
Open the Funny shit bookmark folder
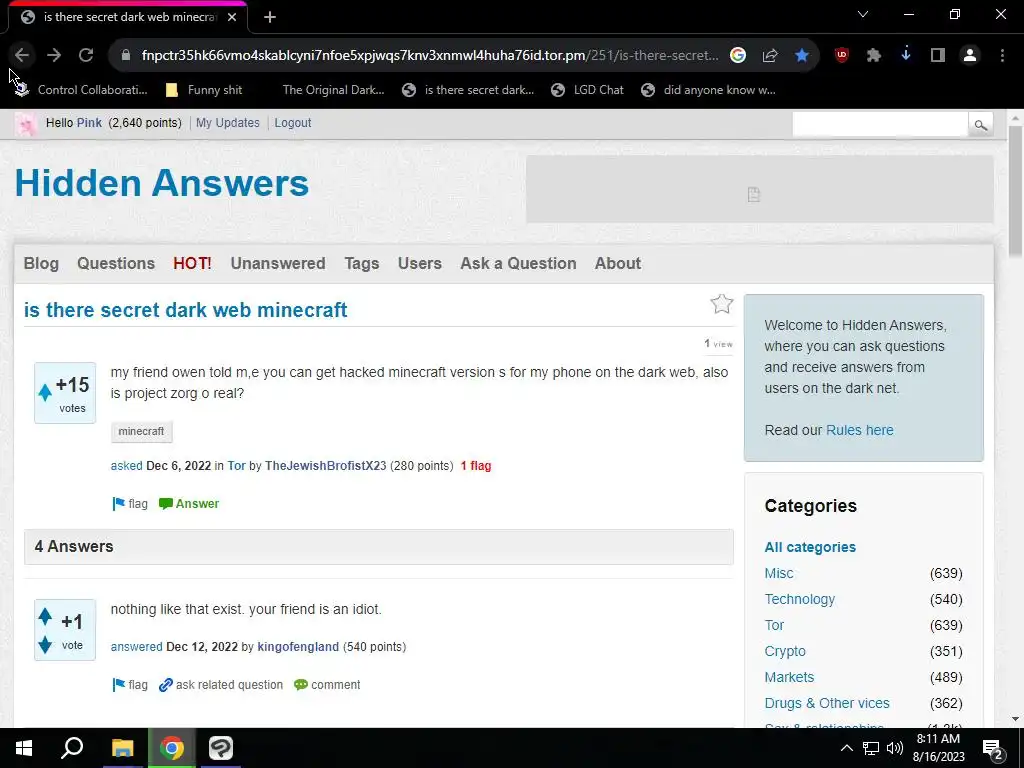tap(204, 90)
